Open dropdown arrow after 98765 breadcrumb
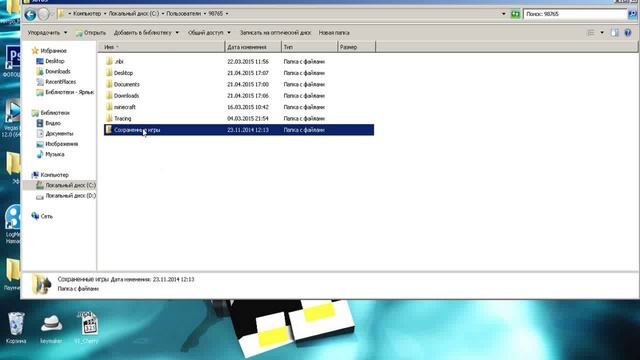This screenshot has width=640, height=360. click(227, 14)
